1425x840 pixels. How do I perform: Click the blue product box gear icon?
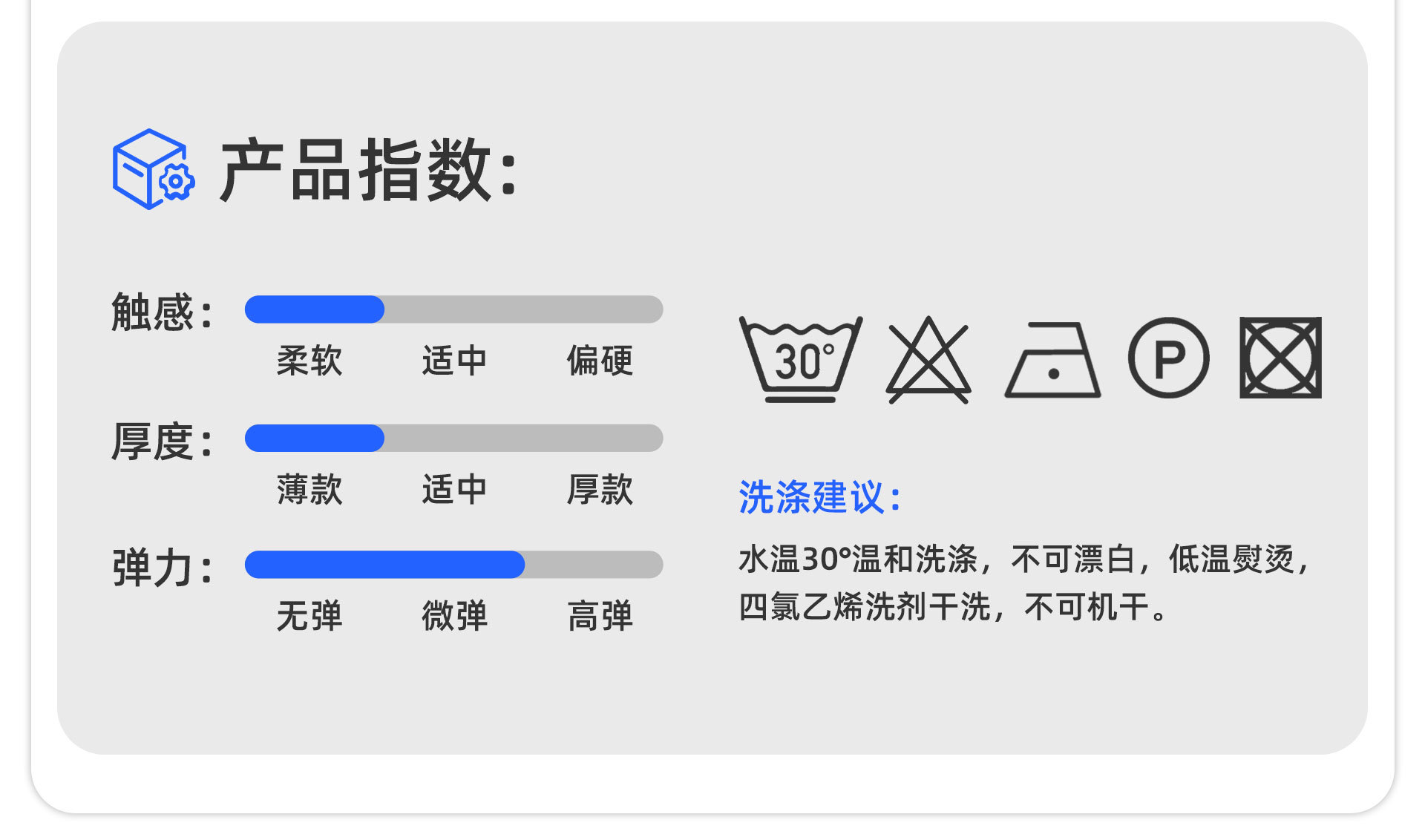(x=153, y=169)
